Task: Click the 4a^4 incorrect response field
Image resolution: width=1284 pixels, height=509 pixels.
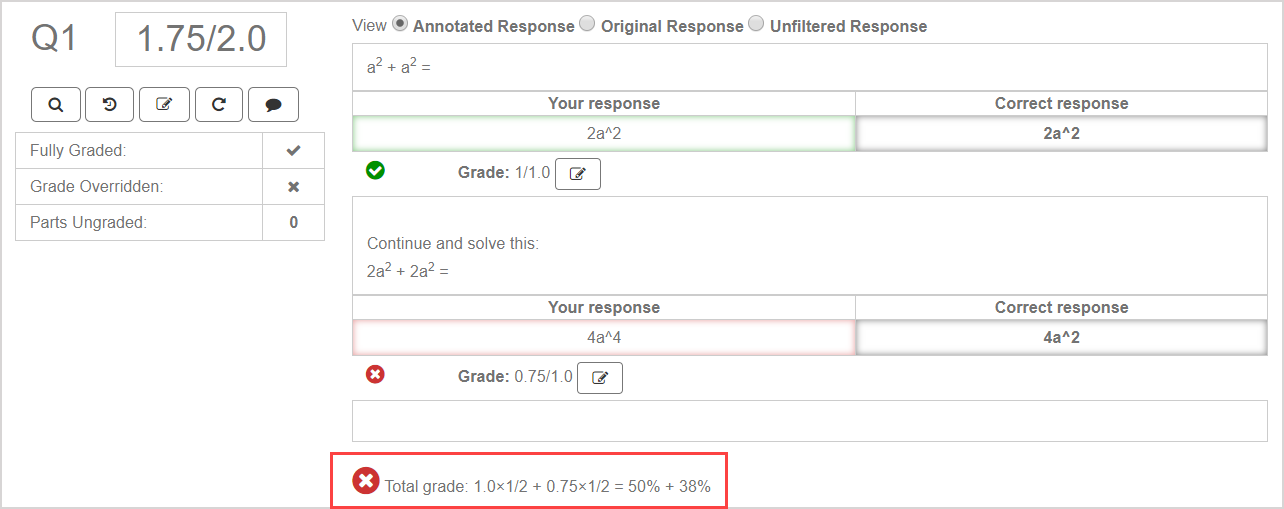Action: [604, 338]
